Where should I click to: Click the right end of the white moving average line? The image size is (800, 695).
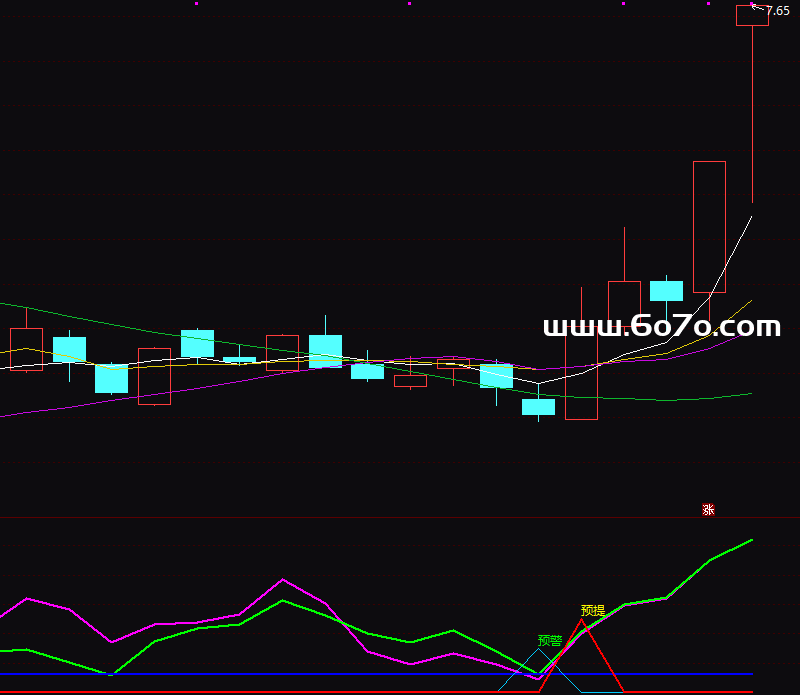pos(751,217)
